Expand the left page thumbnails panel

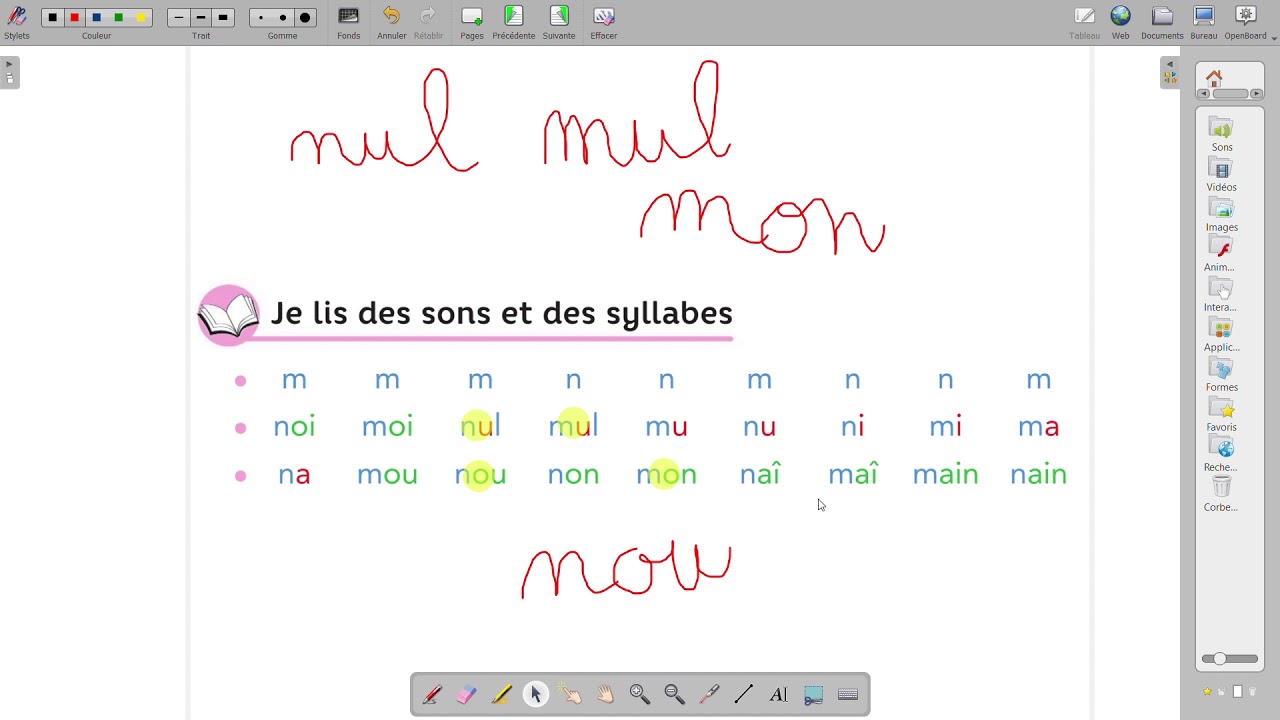click(x=9, y=72)
